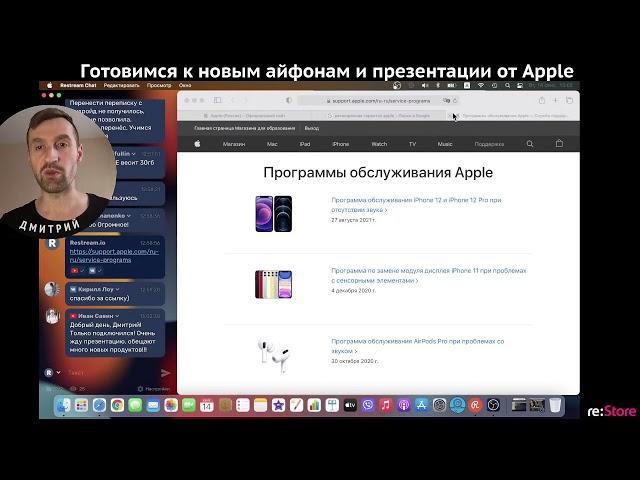640x480 pixels.
Task: Toggle the Safari sidebar button
Action: click(217, 100)
